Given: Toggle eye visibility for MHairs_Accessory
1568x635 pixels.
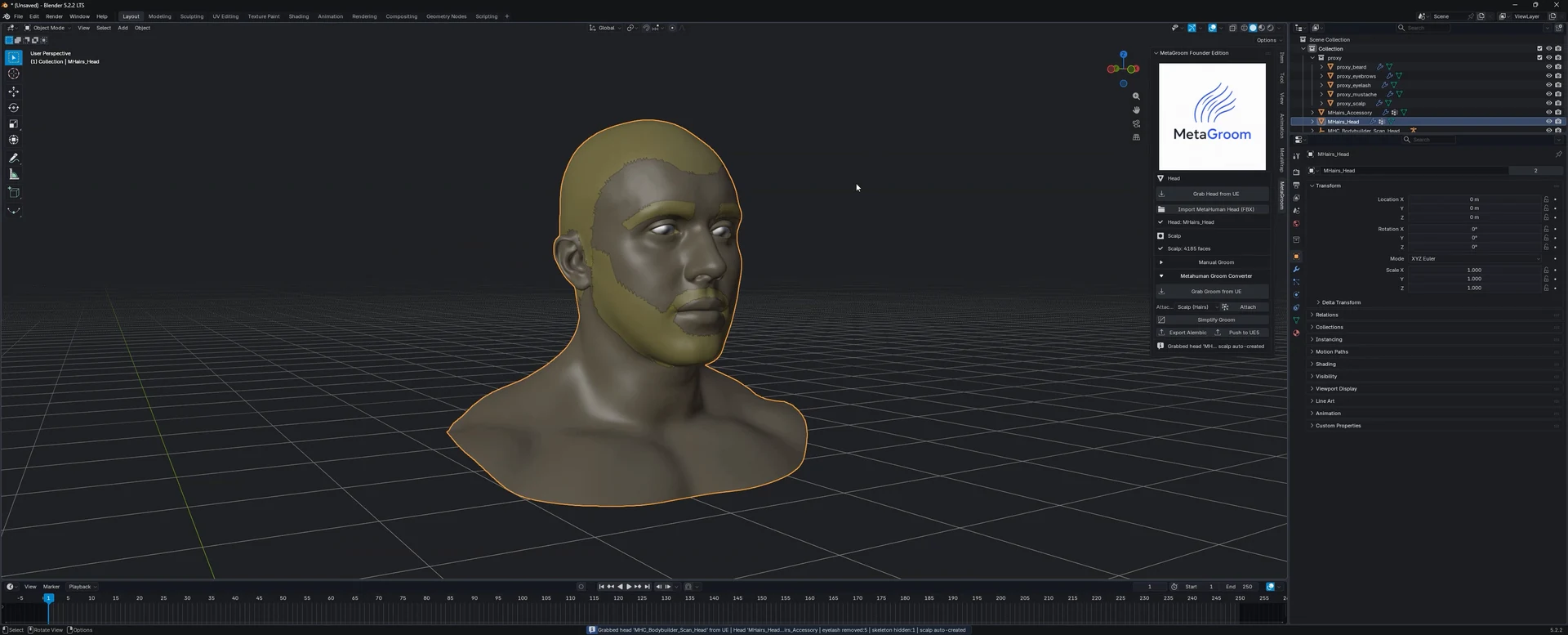Looking at the screenshot, I should pyautogui.click(x=1548, y=113).
